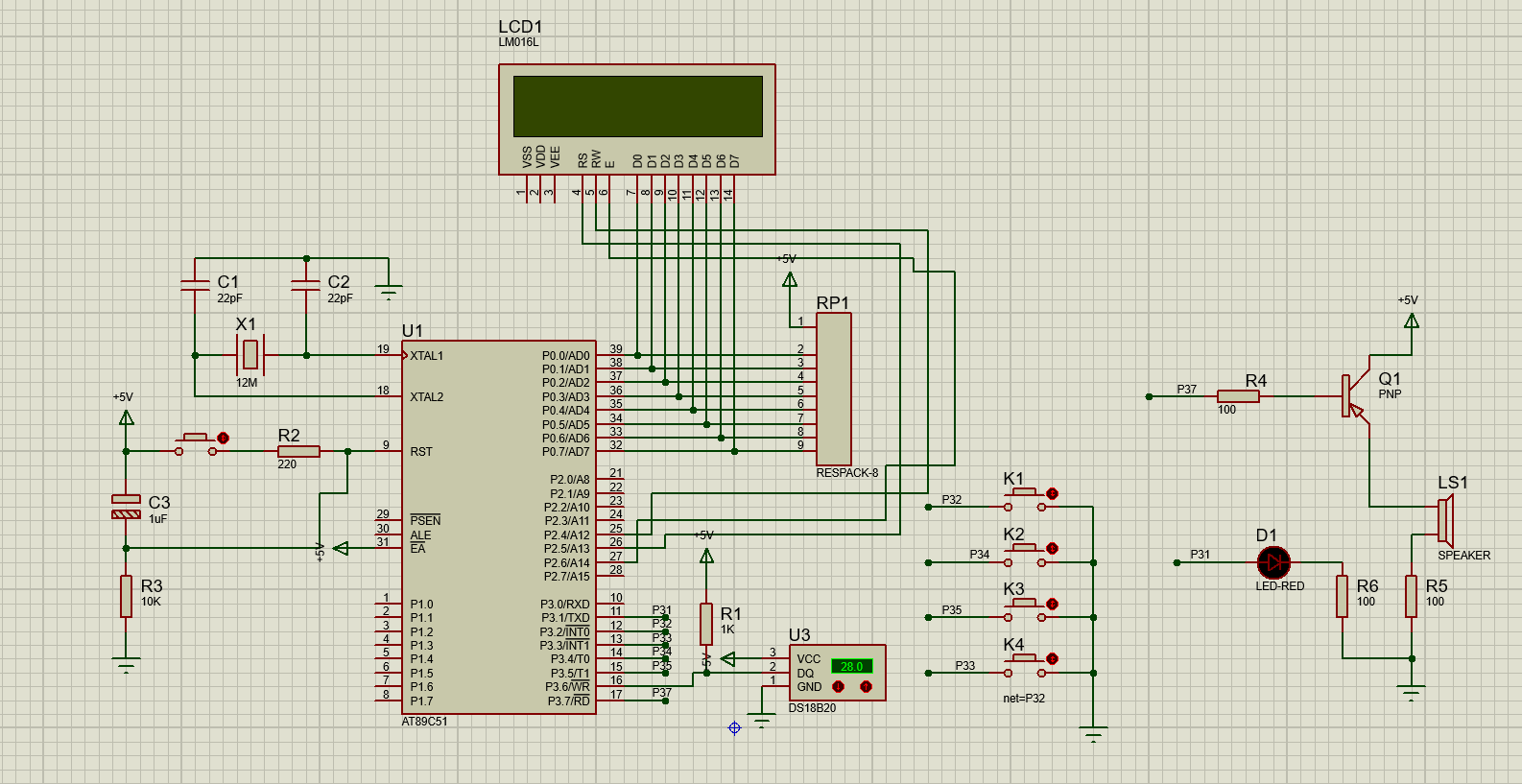Click the net=P32 label text
This screenshot has height=784, width=1522.
tap(1024, 699)
